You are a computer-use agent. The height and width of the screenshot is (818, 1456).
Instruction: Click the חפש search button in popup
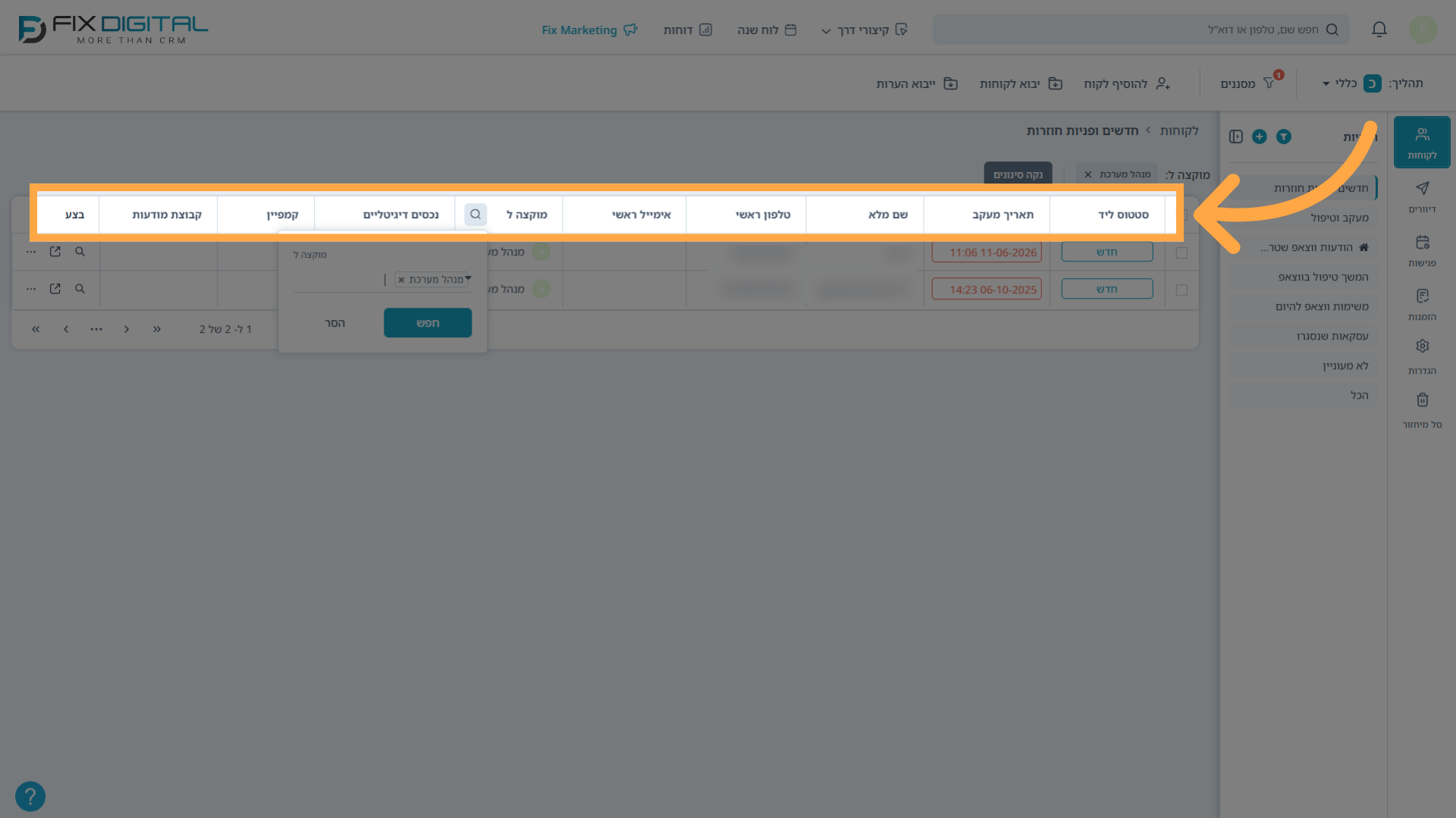pos(428,323)
